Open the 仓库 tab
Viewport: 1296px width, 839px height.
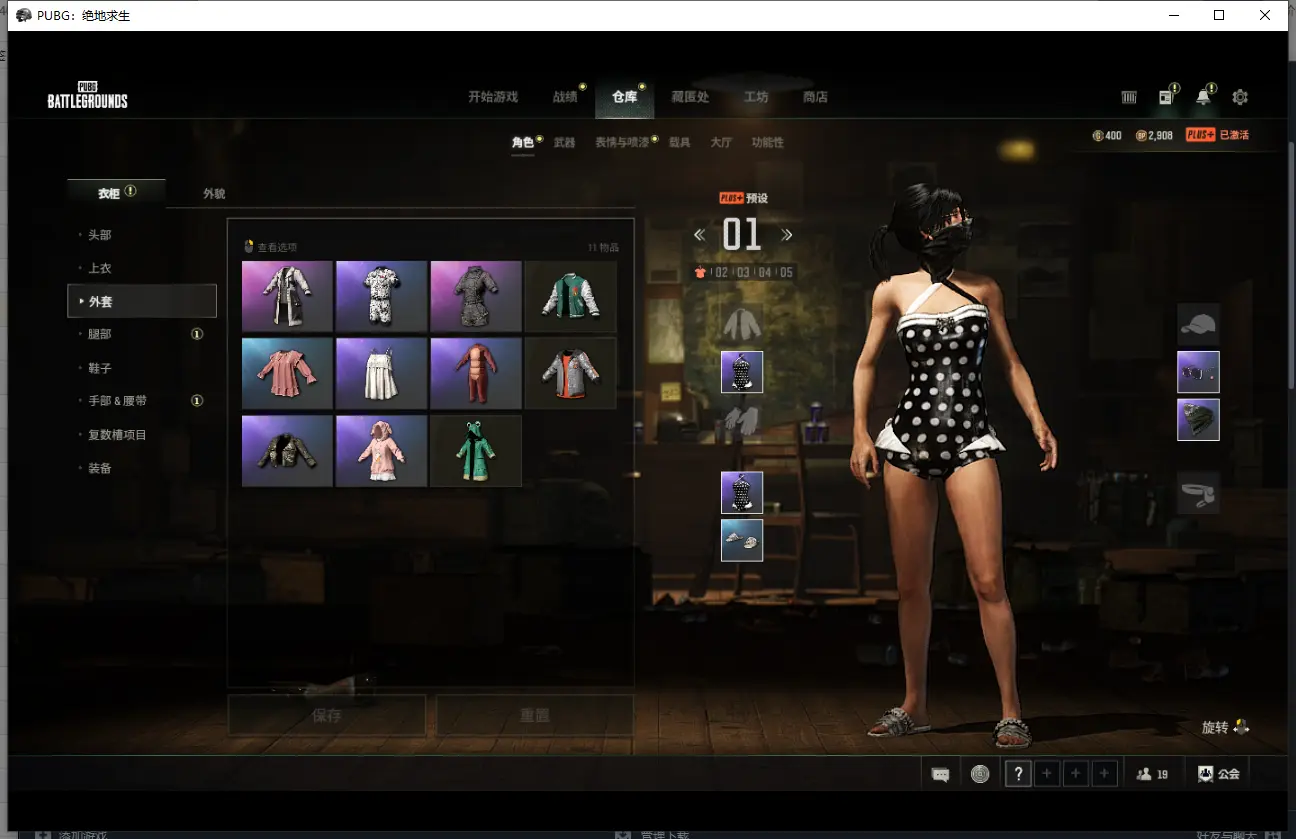pos(624,97)
